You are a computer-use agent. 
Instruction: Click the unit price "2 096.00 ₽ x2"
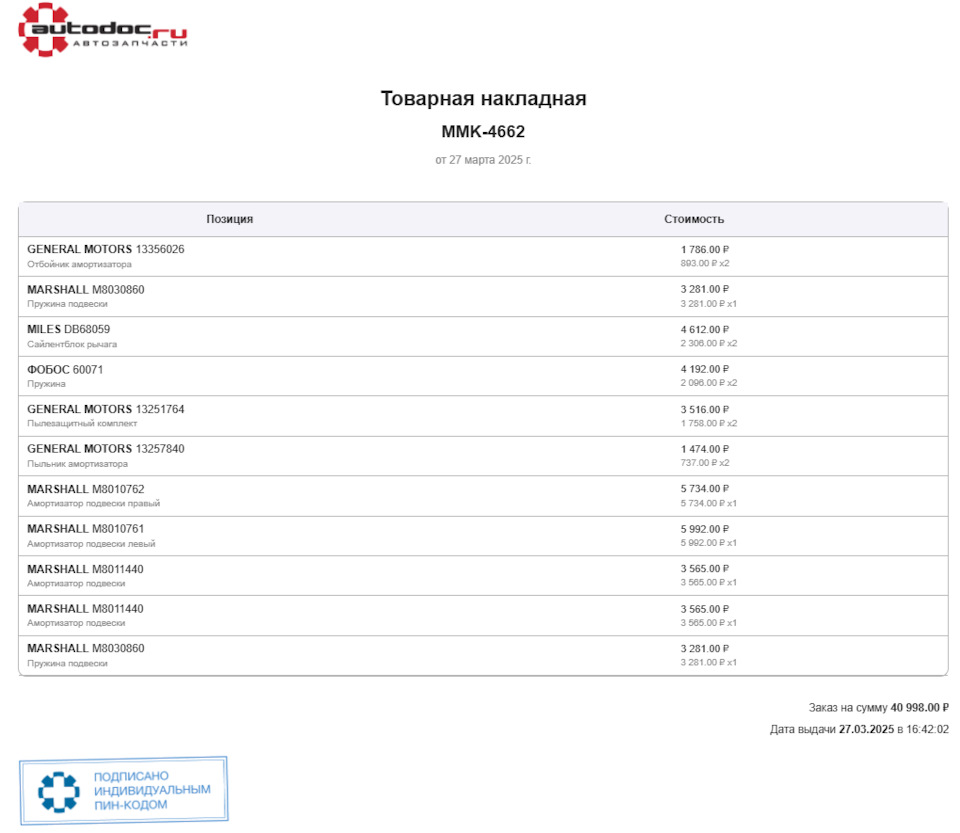coord(708,383)
